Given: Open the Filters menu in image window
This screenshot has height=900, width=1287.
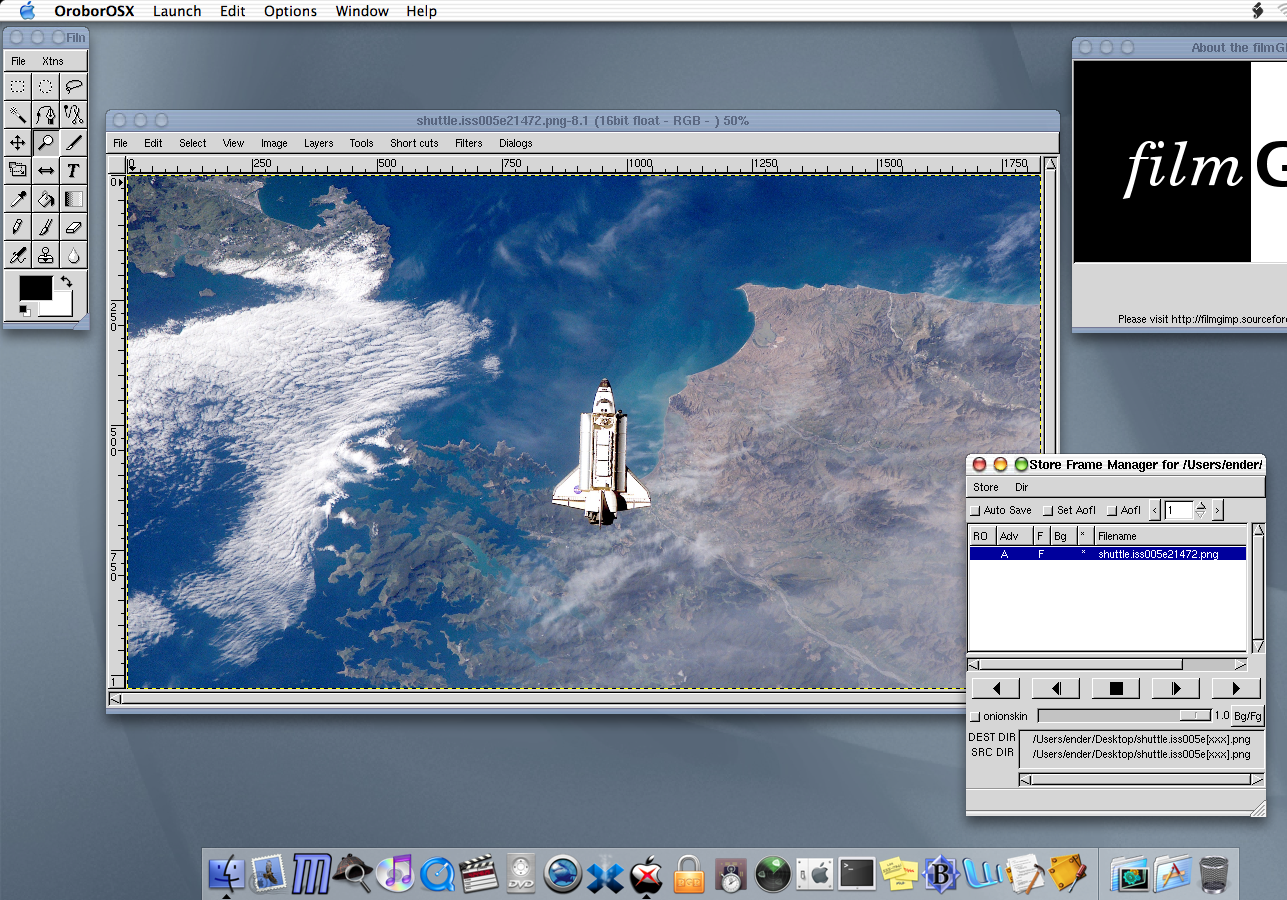Looking at the screenshot, I should point(468,143).
